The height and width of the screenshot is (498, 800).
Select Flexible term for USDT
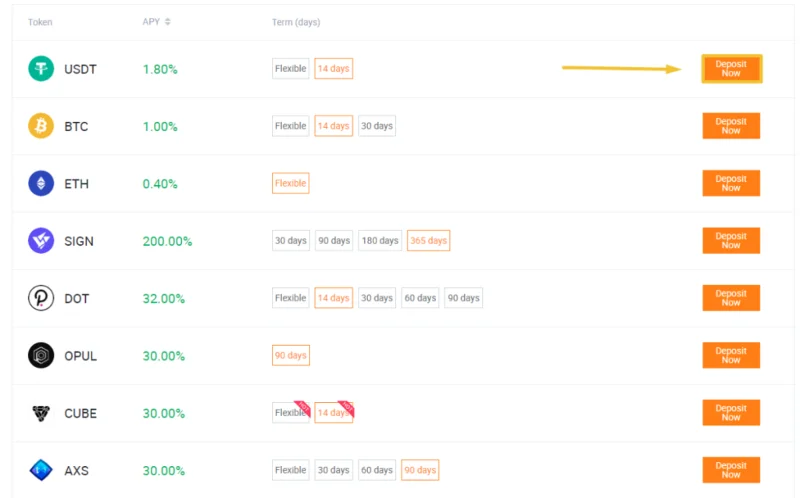coord(290,68)
